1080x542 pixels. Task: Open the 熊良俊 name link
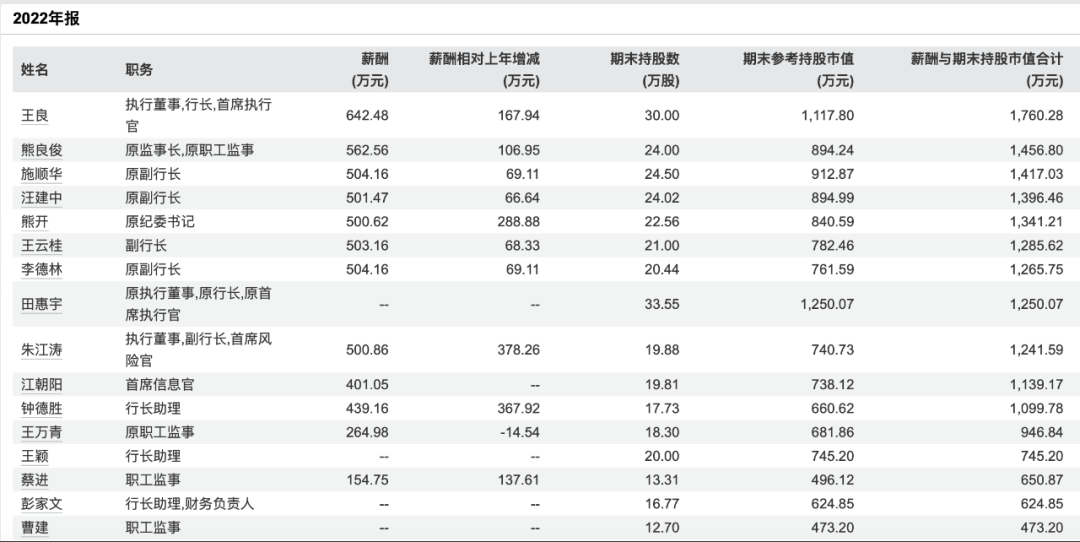click(42, 151)
